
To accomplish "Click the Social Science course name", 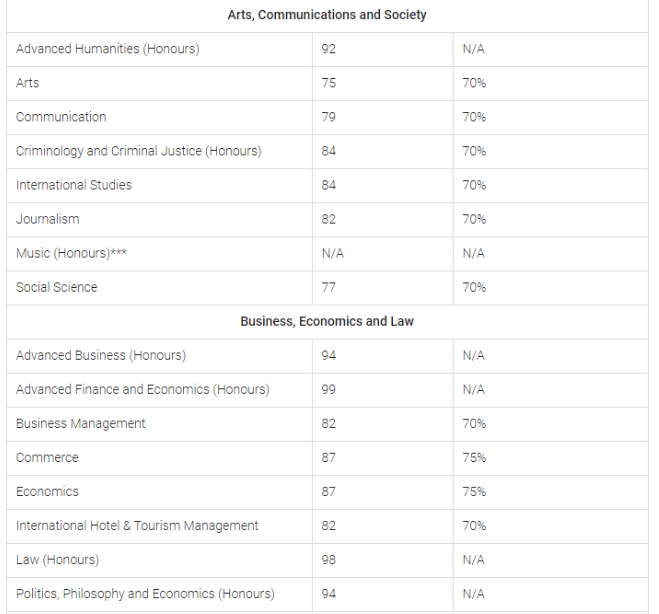I will click(x=57, y=287).
